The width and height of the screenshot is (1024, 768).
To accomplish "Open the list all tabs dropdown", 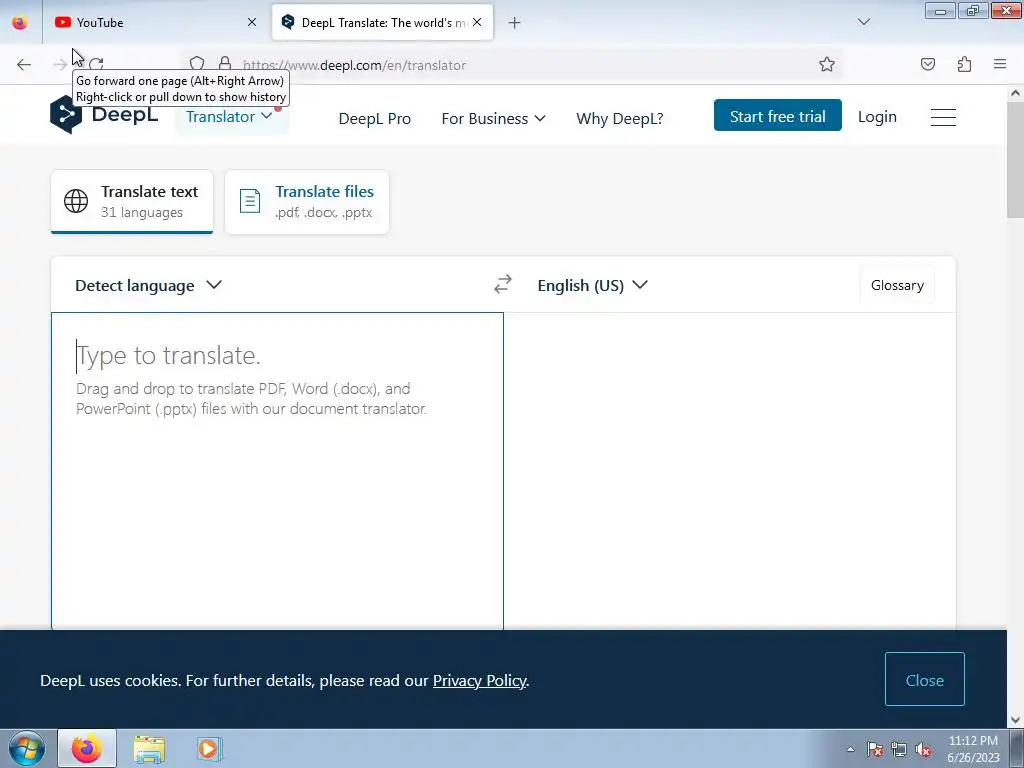I will [864, 22].
